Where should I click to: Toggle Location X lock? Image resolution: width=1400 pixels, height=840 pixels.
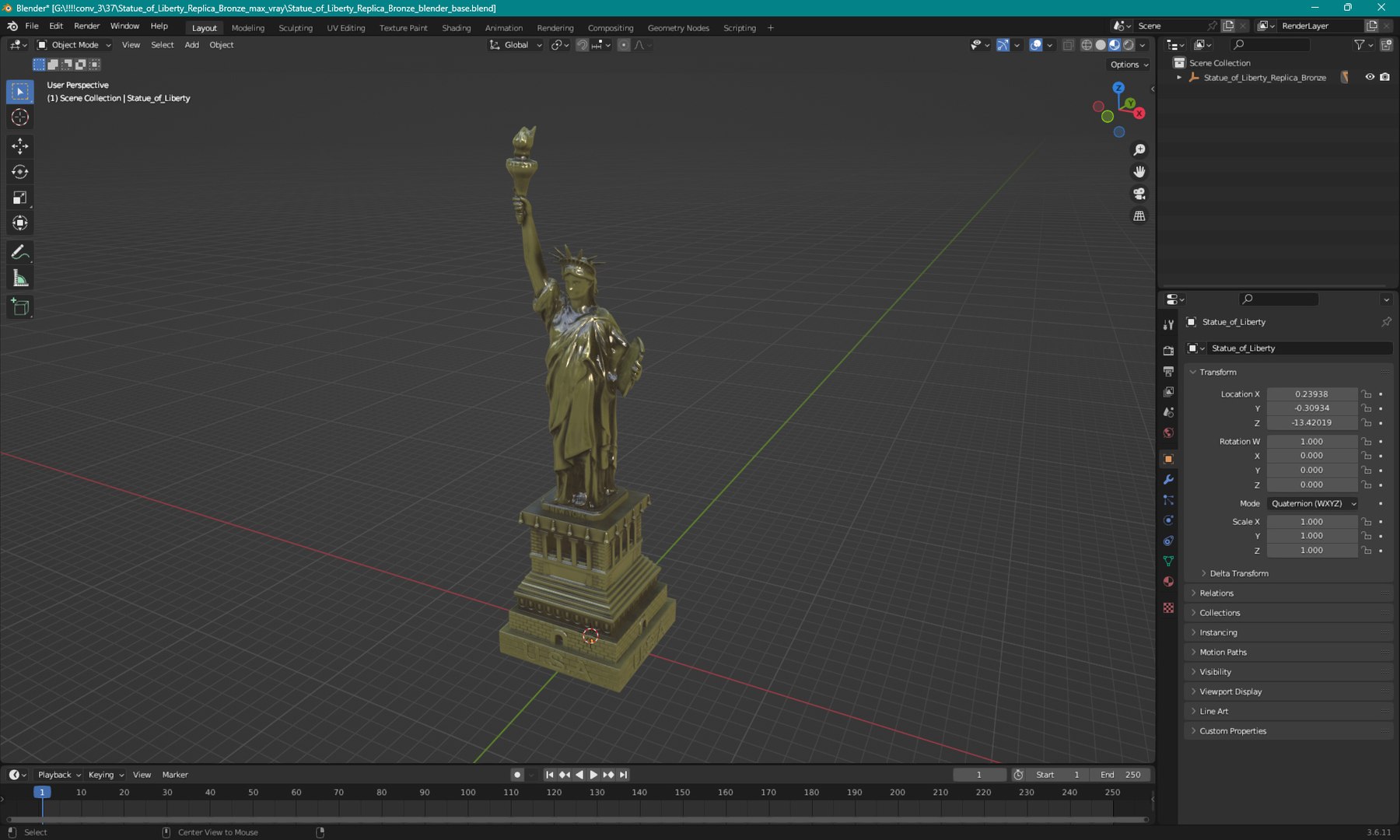1367,394
